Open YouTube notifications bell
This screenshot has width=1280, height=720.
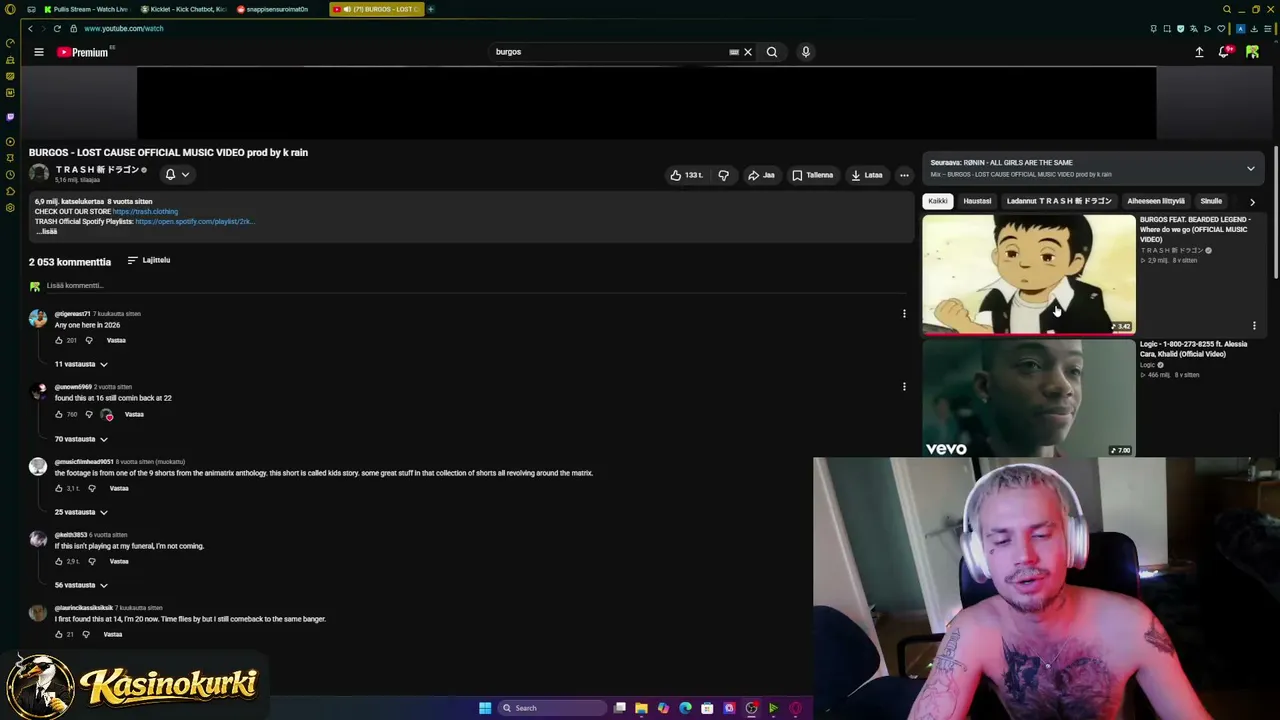point(1225,52)
